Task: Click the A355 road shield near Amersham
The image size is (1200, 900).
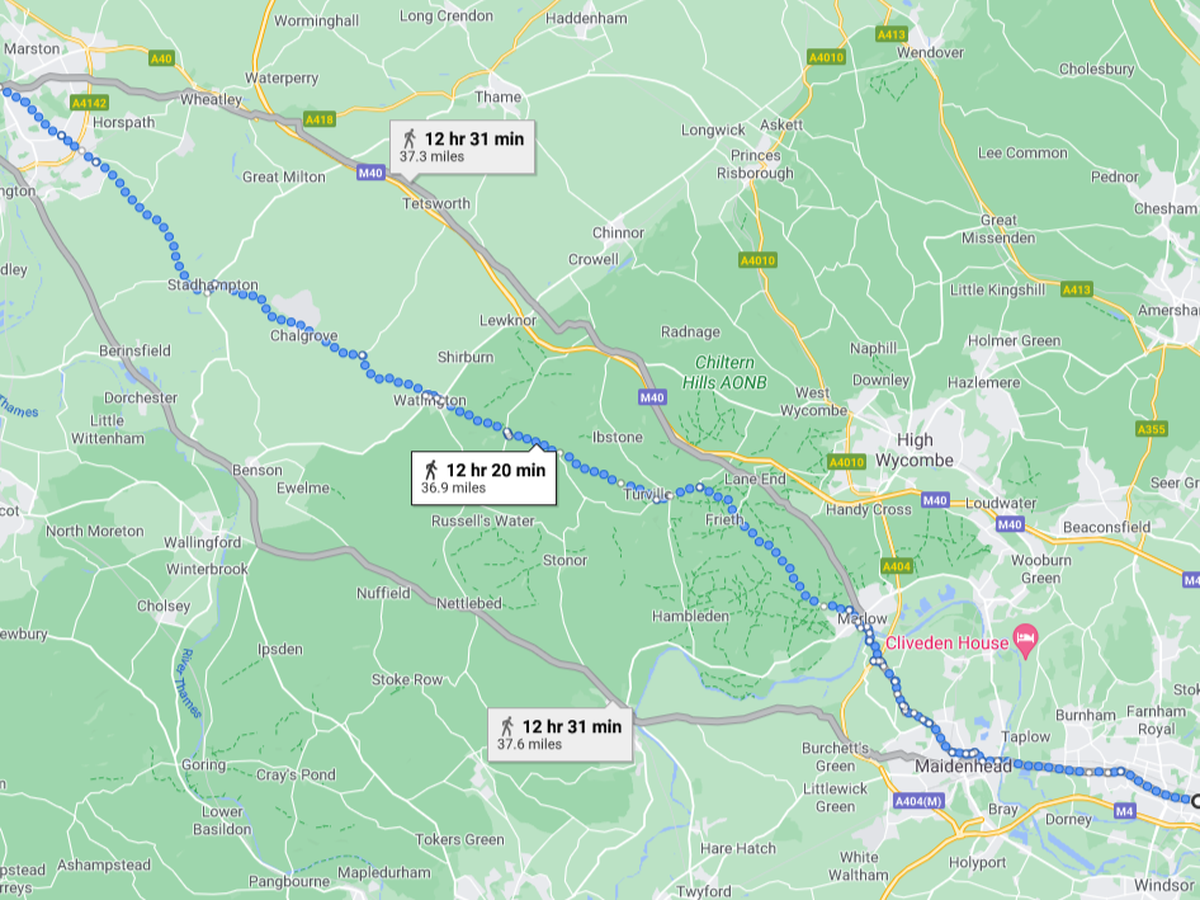Action: tap(1151, 429)
